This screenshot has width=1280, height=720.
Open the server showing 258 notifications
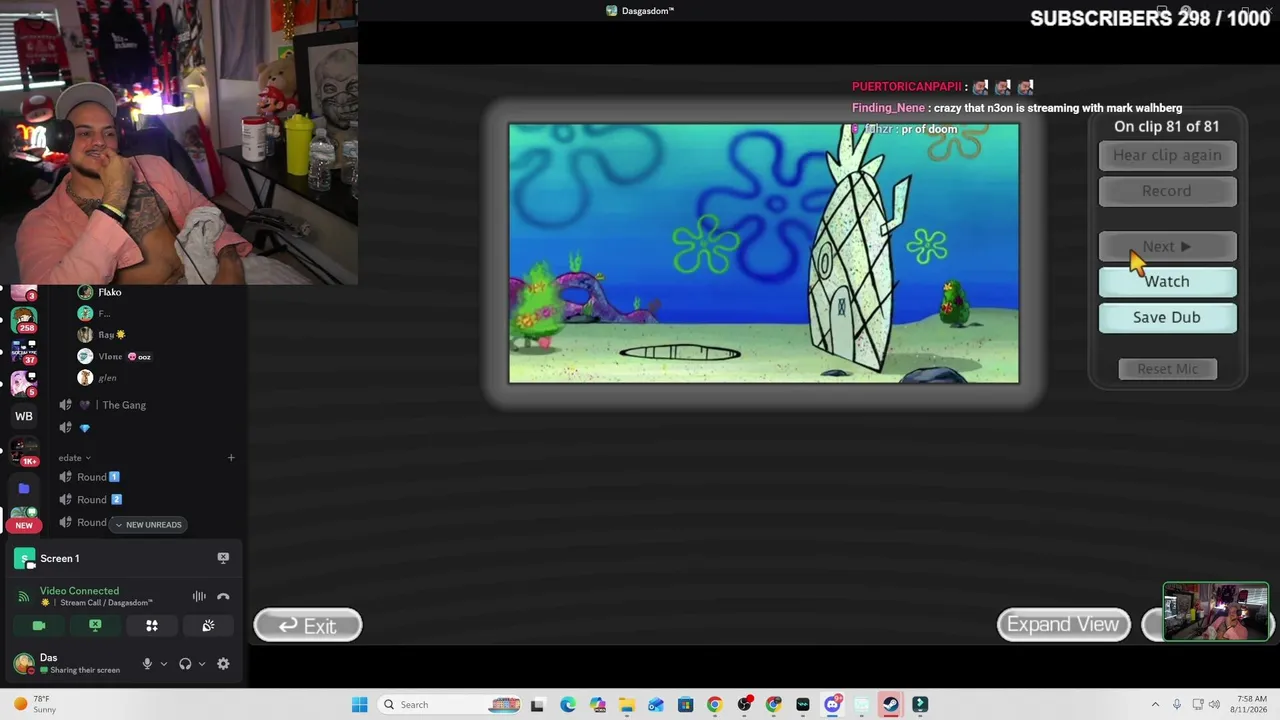coord(24,320)
